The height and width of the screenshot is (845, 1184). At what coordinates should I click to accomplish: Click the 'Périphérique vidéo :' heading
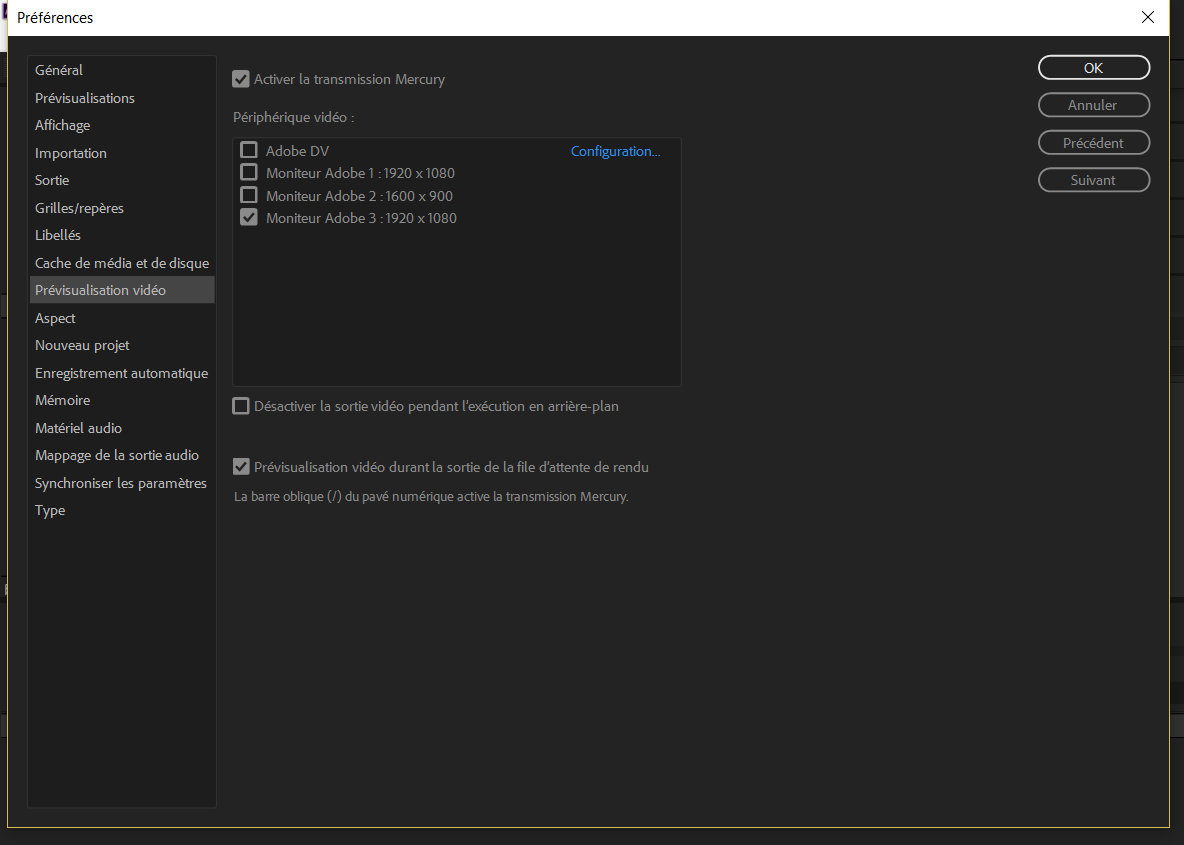[x=294, y=117]
